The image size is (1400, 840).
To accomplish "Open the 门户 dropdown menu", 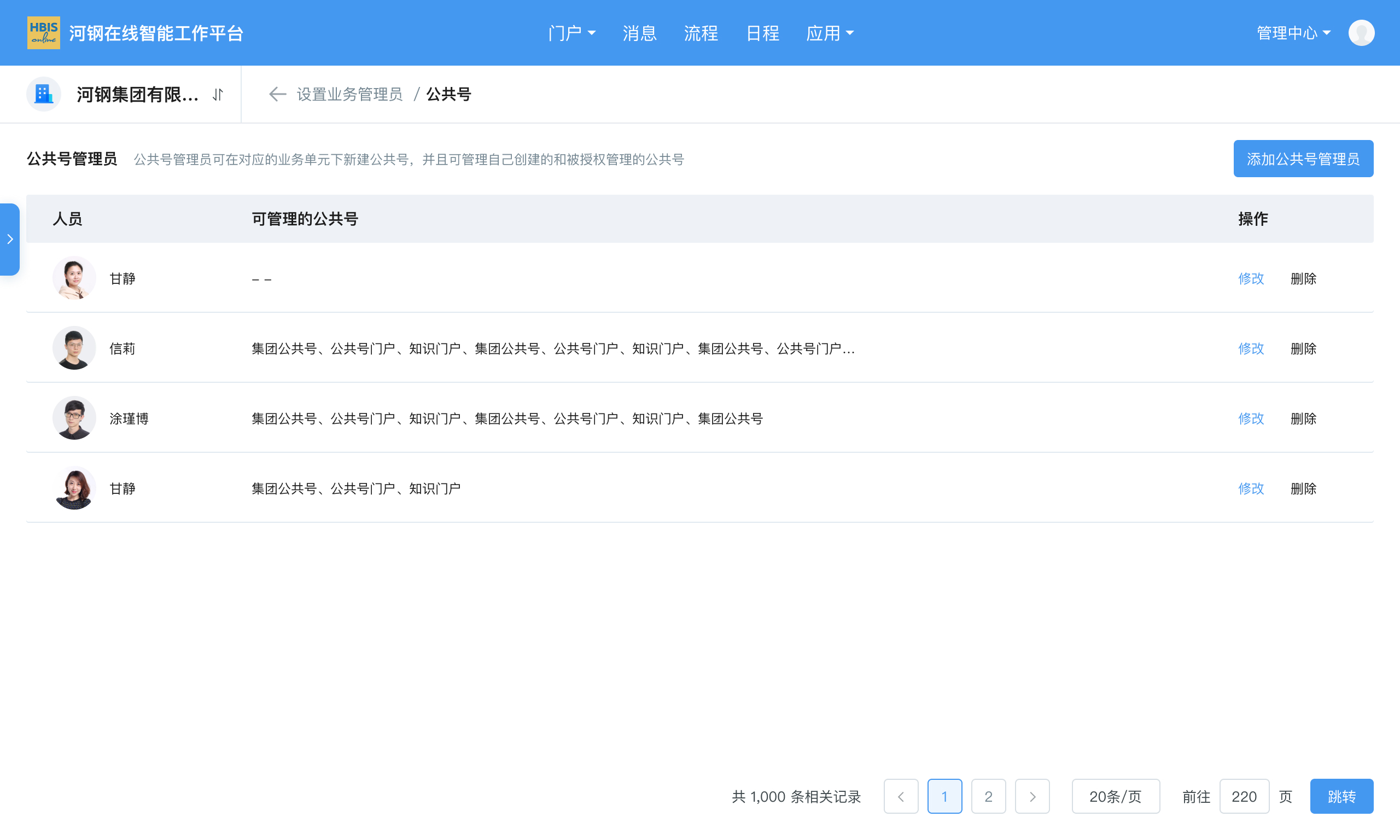I will (571, 33).
